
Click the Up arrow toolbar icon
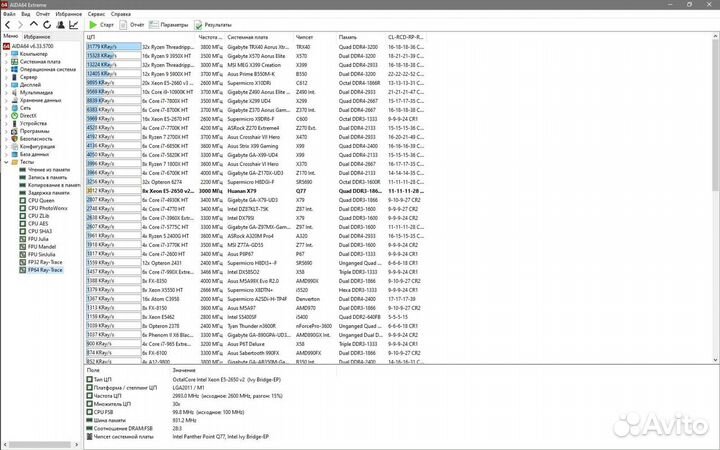click(32, 24)
